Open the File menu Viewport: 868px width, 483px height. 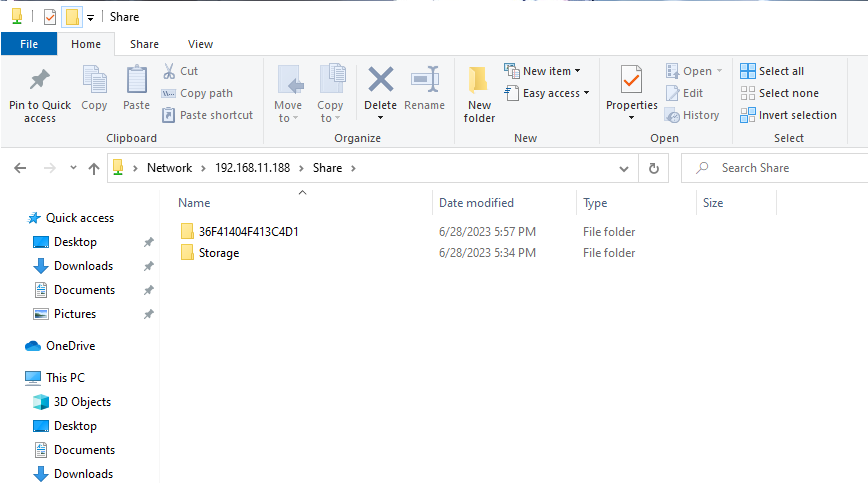pyautogui.click(x=29, y=44)
